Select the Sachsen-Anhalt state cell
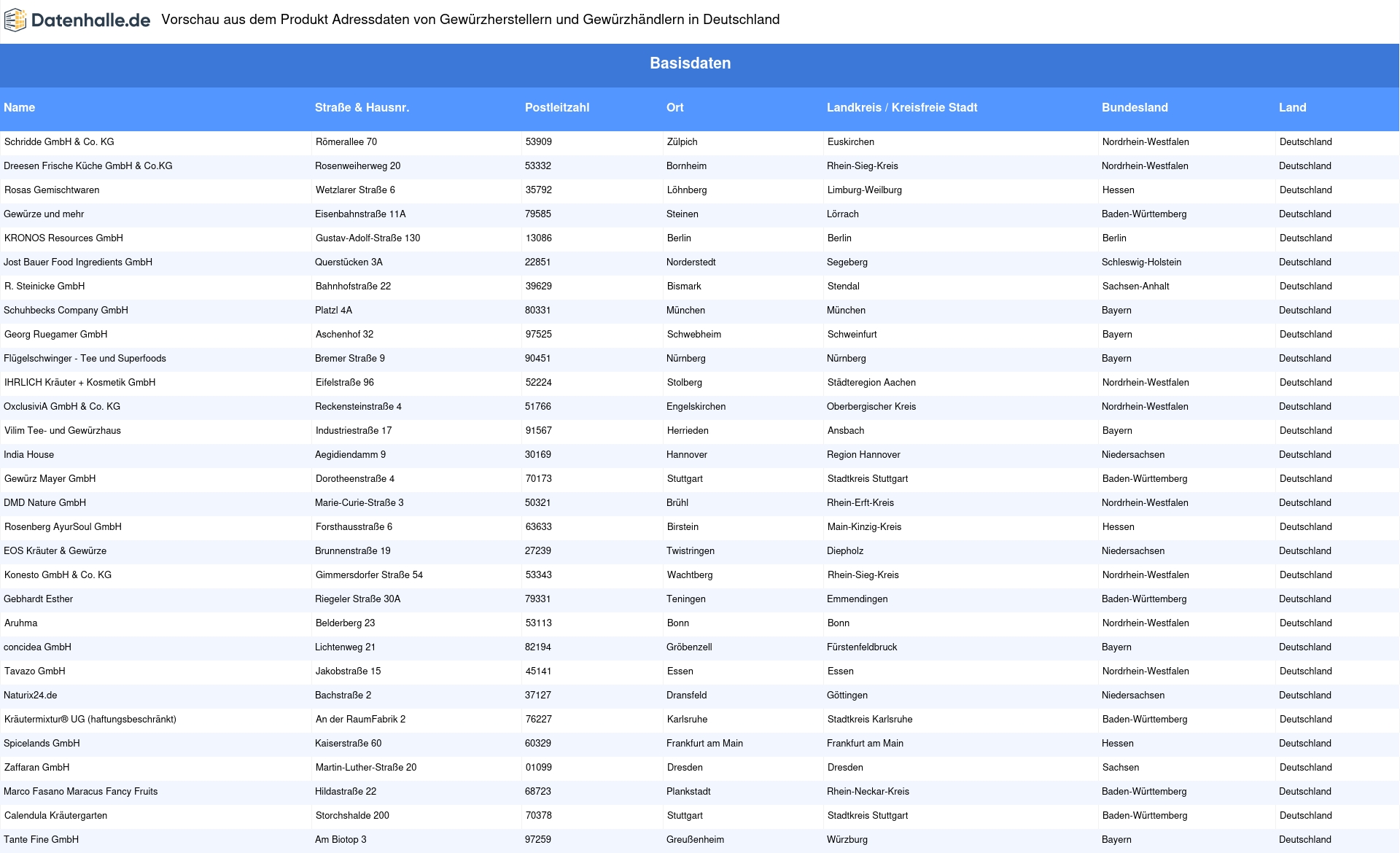 click(1135, 287)
